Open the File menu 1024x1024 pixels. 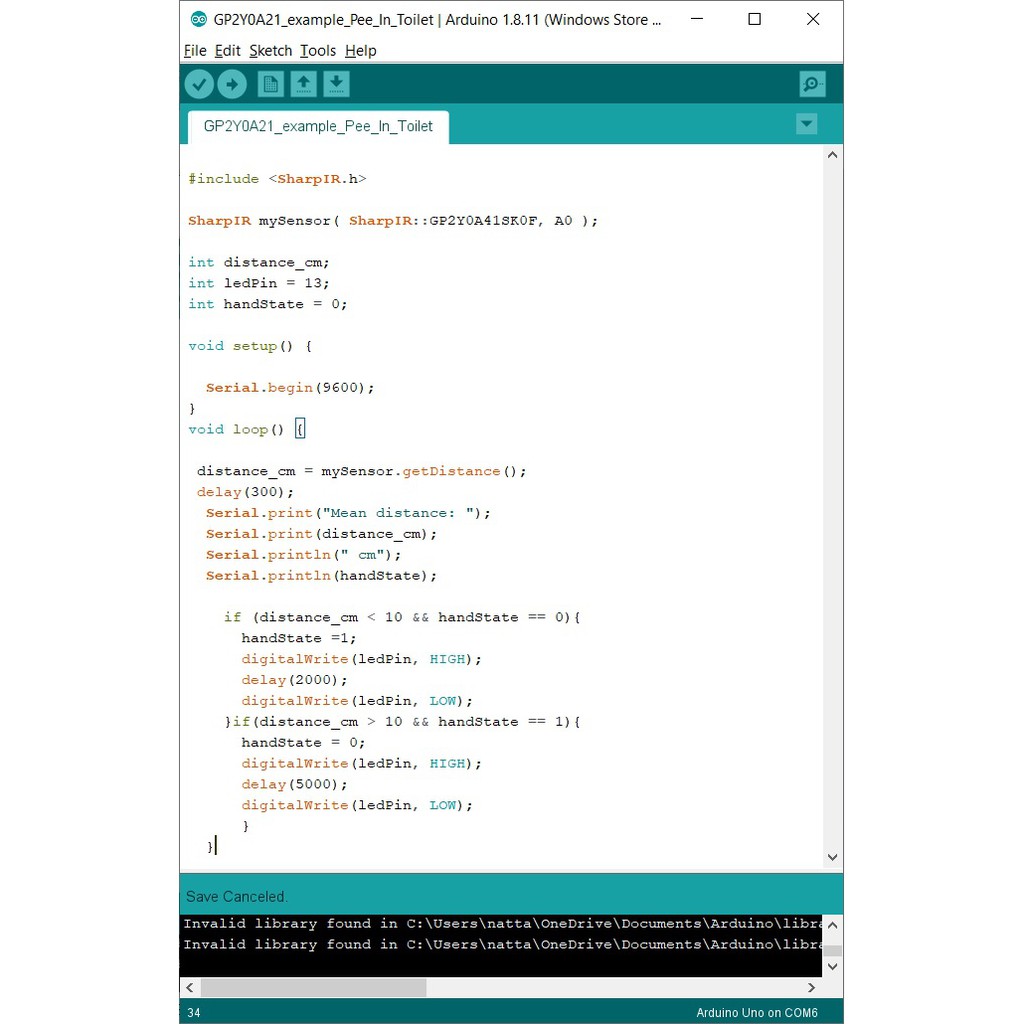(195, 51)
